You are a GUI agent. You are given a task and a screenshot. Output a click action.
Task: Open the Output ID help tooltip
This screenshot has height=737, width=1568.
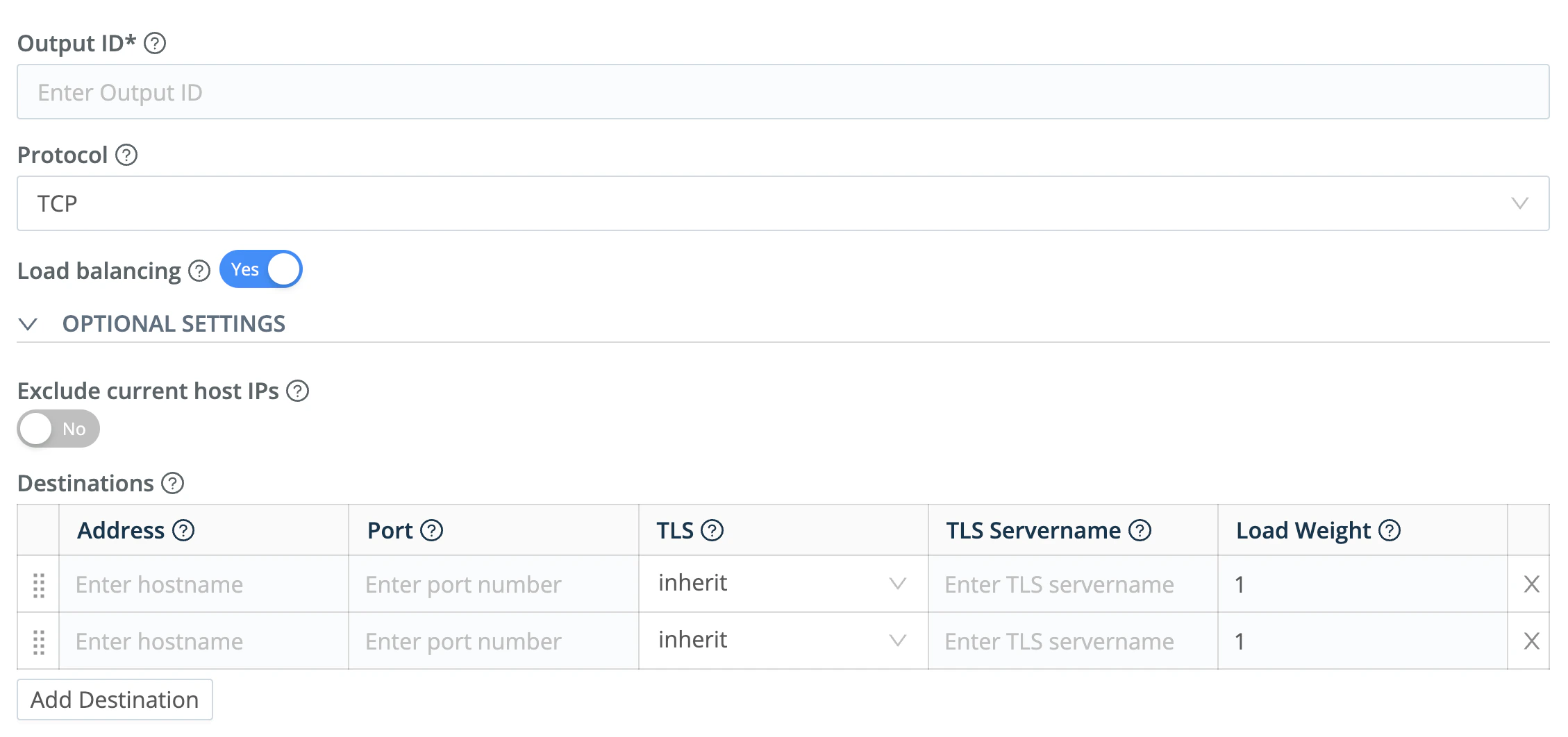click(156, 43)
